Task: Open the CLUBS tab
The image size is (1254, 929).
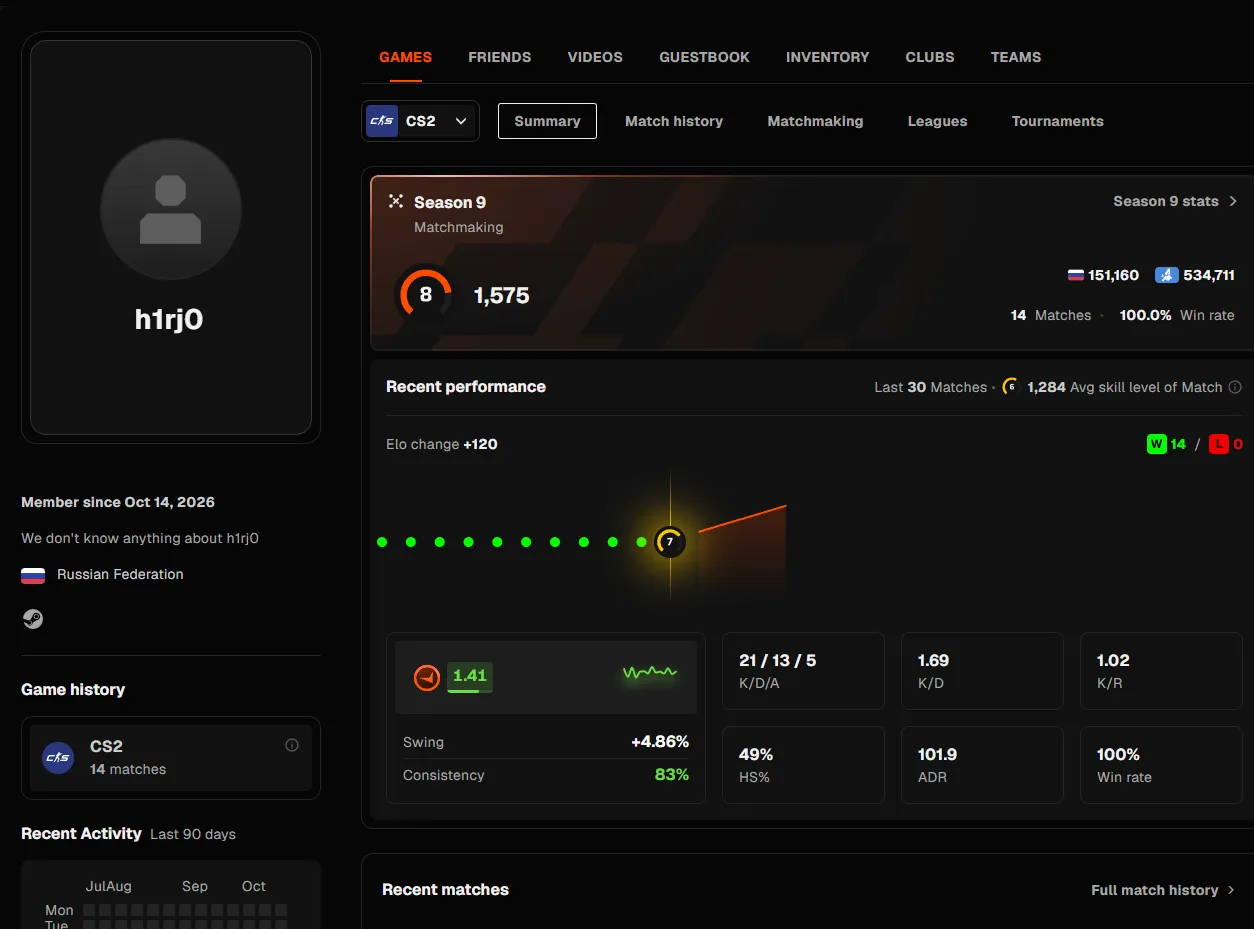Action: pyautogui.click(x=930, y=57)
